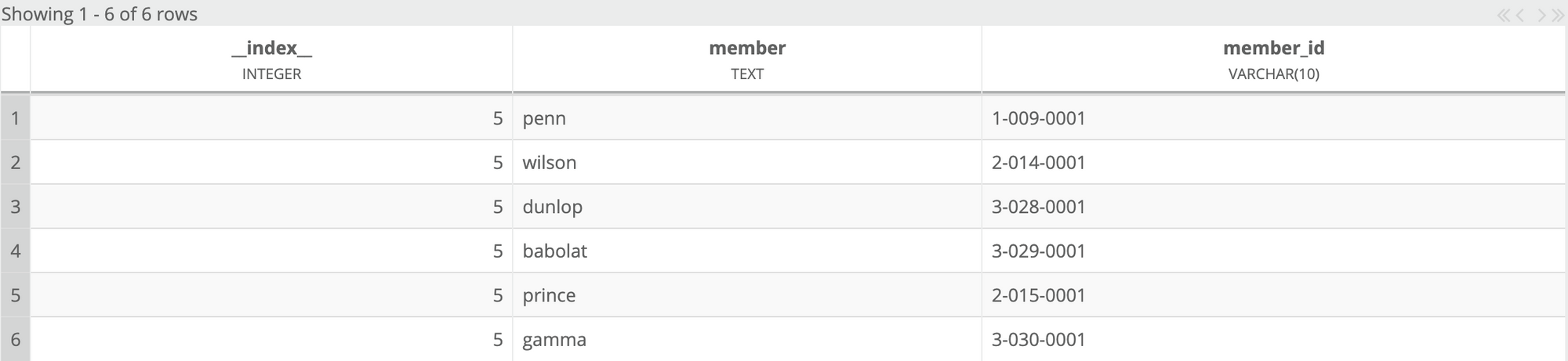Go to the next page of rows
This screenshot has height=361, width=1568.
coord(1541,15)
